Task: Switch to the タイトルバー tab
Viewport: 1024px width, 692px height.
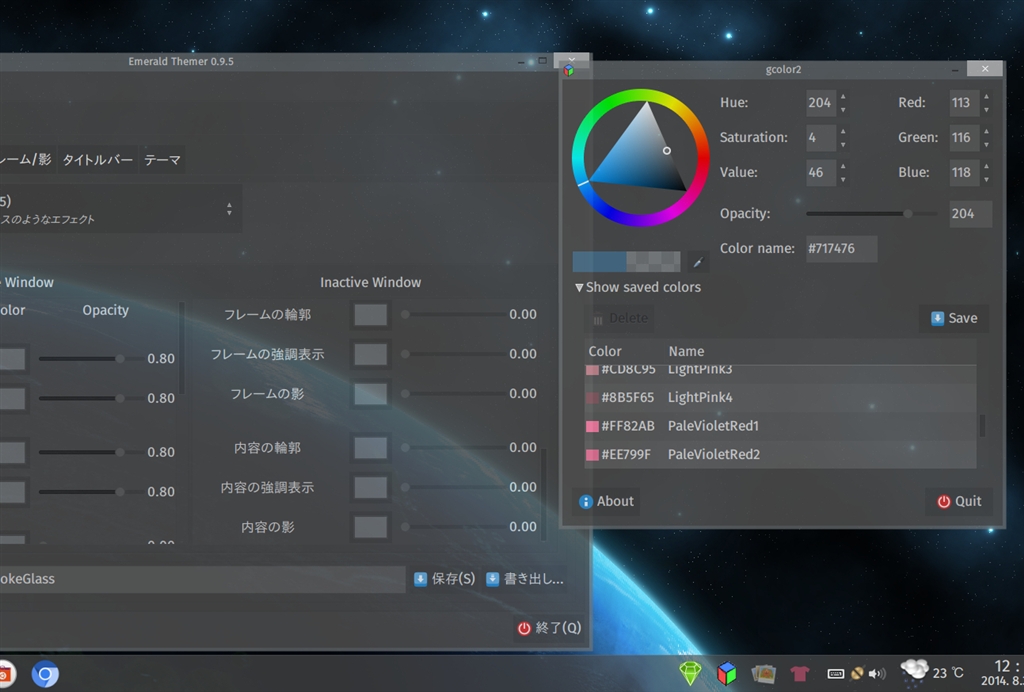Action: pos(97,160)
